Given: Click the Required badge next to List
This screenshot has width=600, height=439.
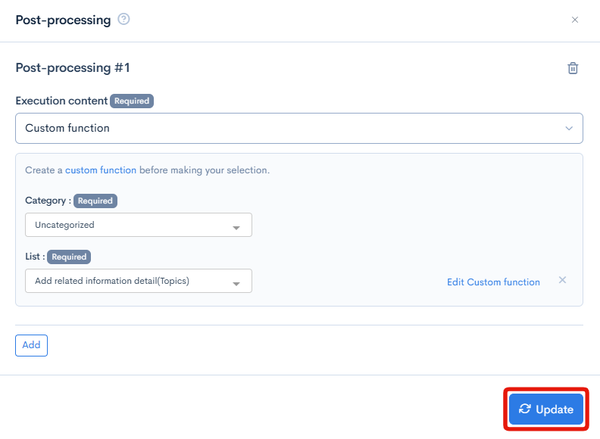Looking at the screenshot, I should 69,257.
